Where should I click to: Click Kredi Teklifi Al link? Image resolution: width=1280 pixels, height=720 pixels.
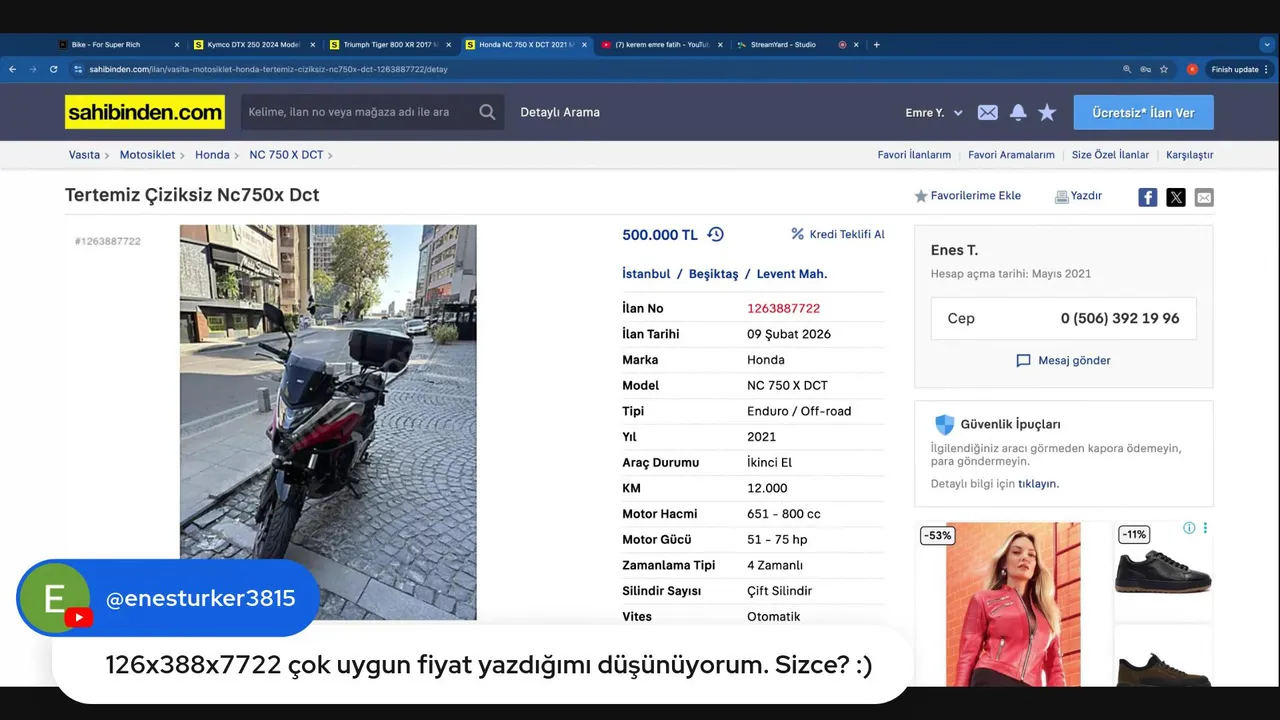point(838,234)
